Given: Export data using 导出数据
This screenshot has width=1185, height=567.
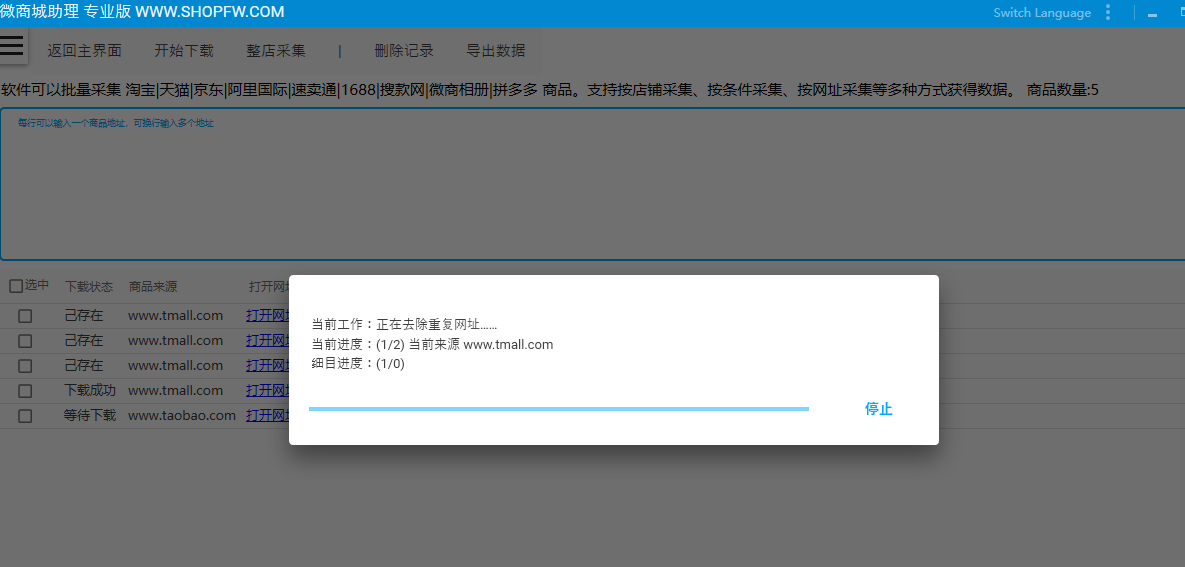Looking at the screenshot, I should point(496,51).
